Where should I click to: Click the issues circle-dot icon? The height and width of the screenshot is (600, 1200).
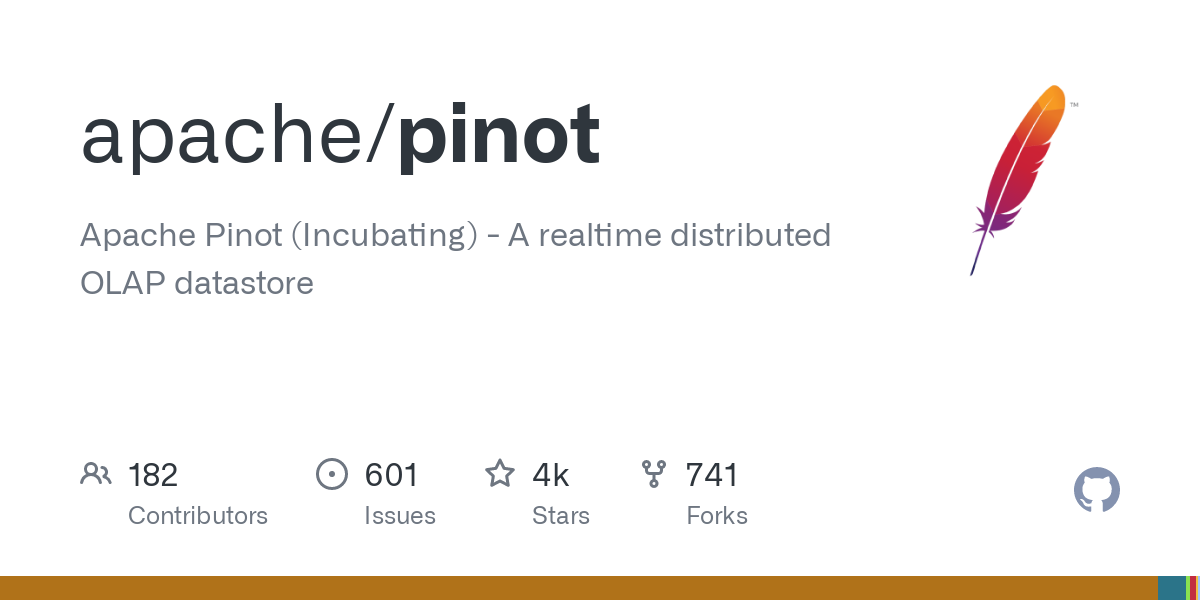[331, 474]
